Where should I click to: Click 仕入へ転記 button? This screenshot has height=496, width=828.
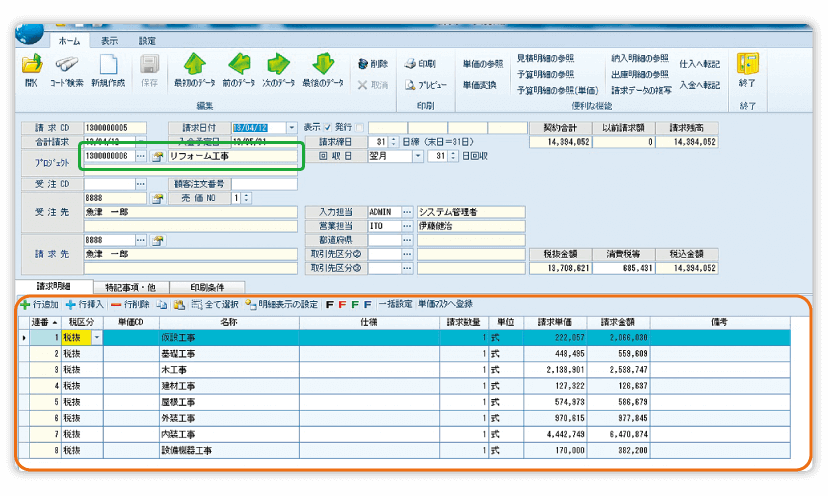click(699, 64)
